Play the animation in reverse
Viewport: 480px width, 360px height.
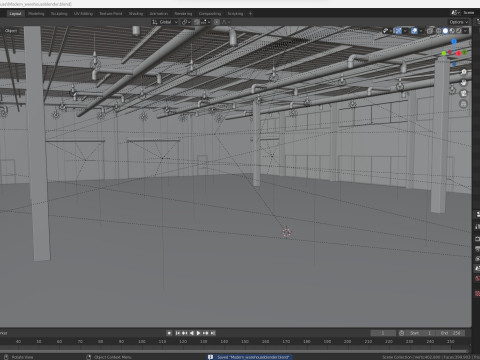(192, 333)
